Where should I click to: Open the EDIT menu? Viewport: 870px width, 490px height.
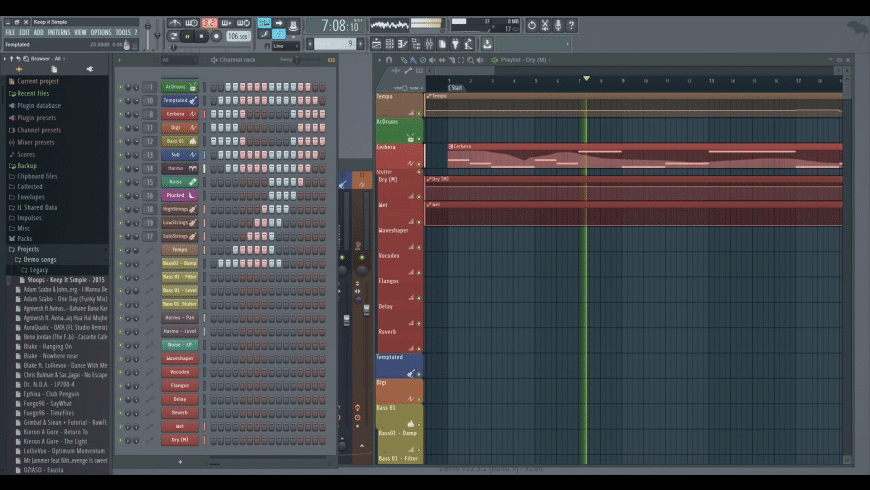tap(24, 33)
